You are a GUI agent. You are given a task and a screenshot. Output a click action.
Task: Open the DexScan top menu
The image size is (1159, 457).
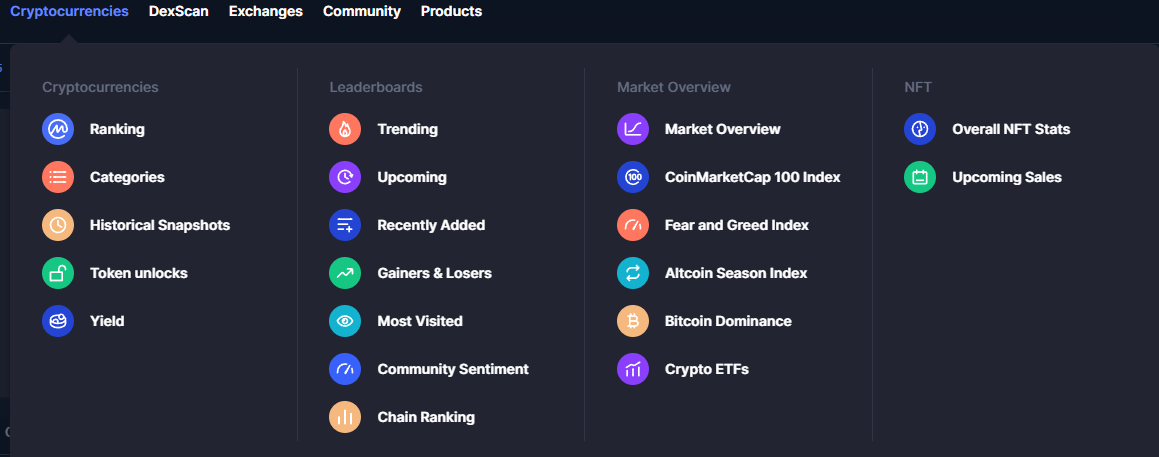pyautogui.click(x=178, y=11)
